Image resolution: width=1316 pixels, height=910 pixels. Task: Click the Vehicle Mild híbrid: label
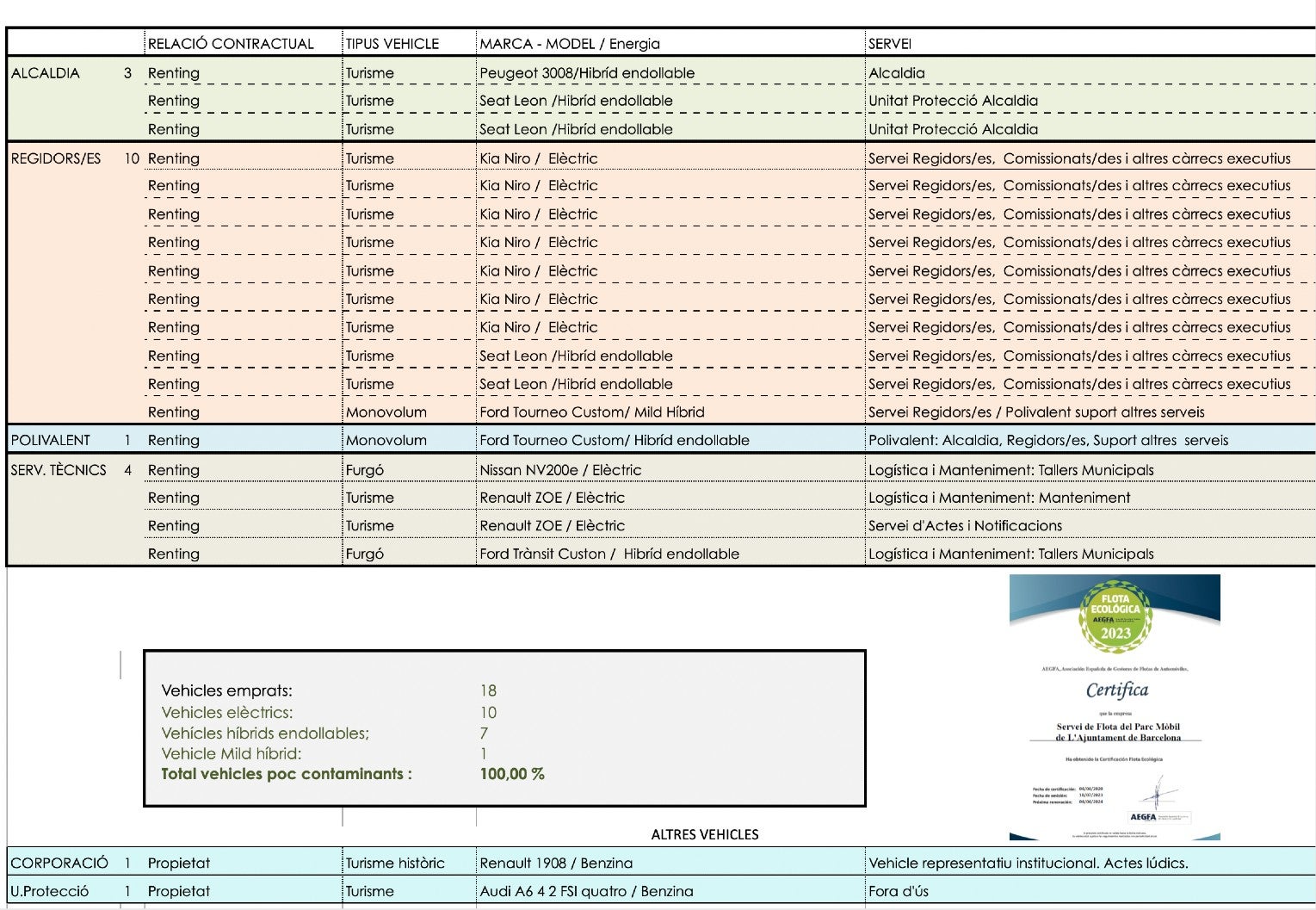[232, 754]
